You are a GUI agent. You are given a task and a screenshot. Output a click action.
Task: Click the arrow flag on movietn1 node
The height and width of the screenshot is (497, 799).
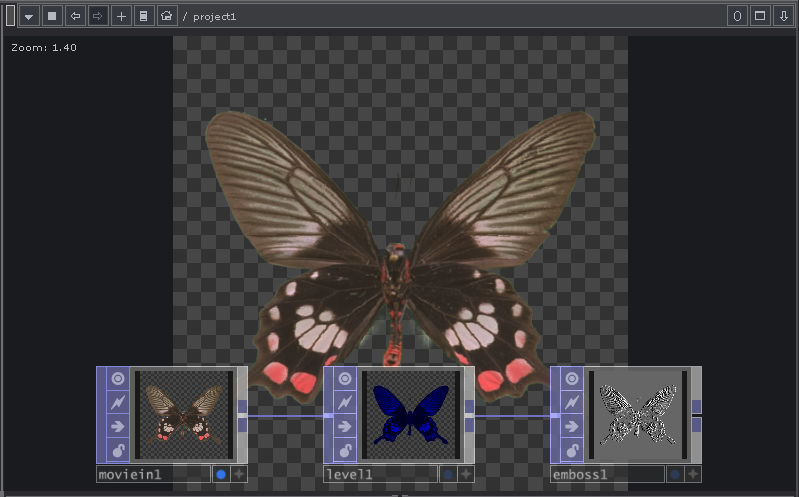(118, 426)
